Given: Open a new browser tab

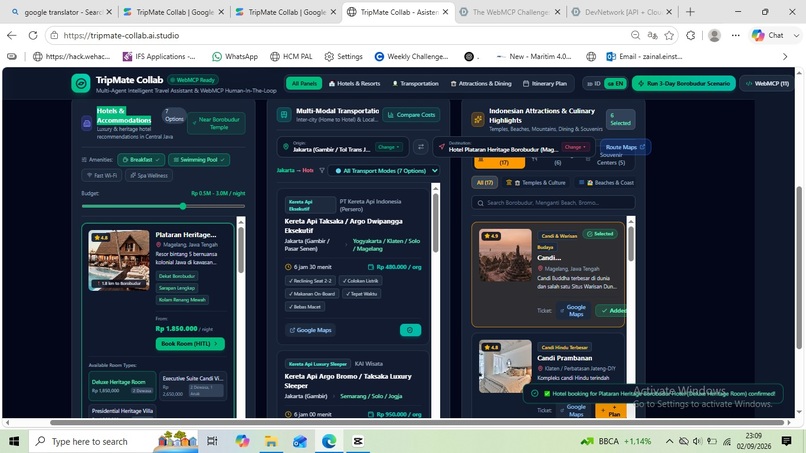Looking at the screenshot, I should click(x=690, y=12).
